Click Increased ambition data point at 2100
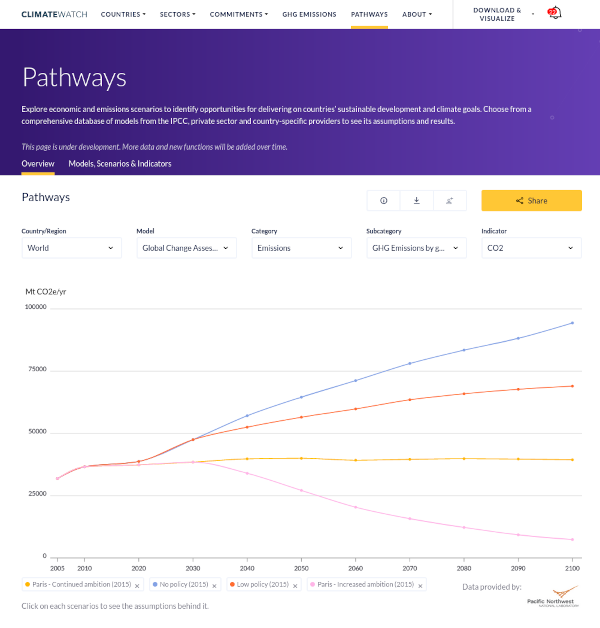The width and height of the screenshot is (600, 628). point(572,539)
